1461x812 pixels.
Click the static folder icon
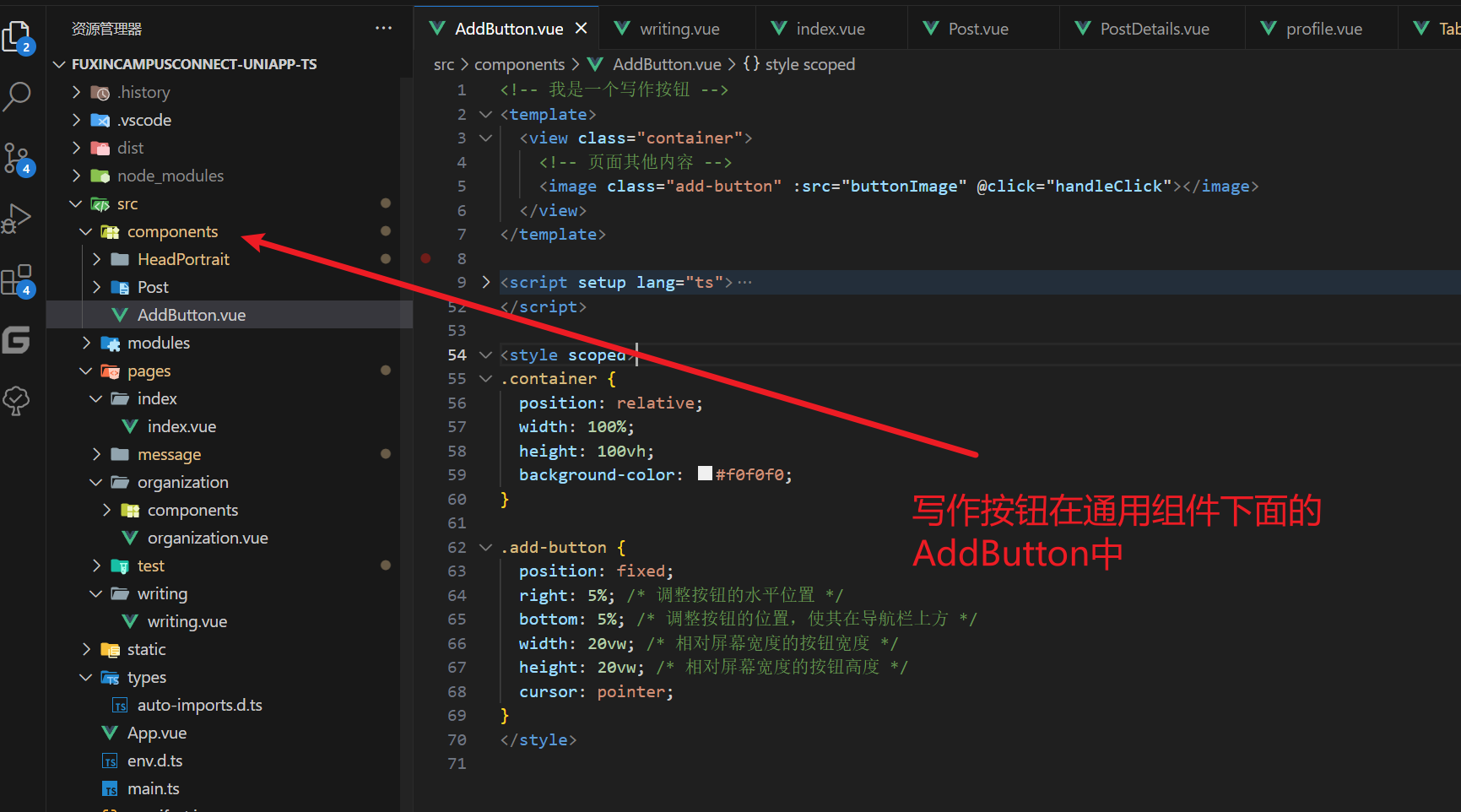[x=110, y=649]
